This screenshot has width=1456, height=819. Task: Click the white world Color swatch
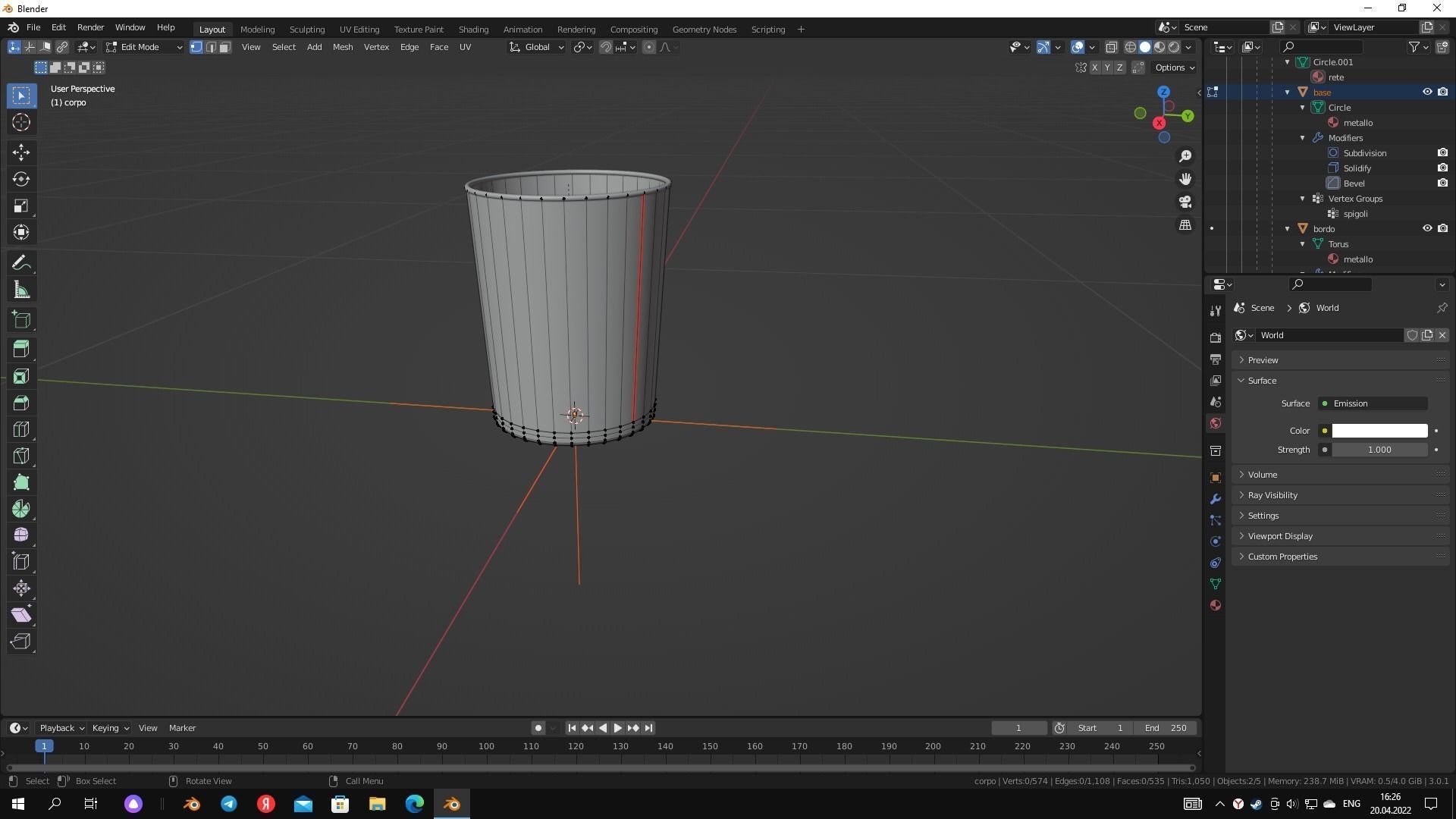coord(1379,431)
